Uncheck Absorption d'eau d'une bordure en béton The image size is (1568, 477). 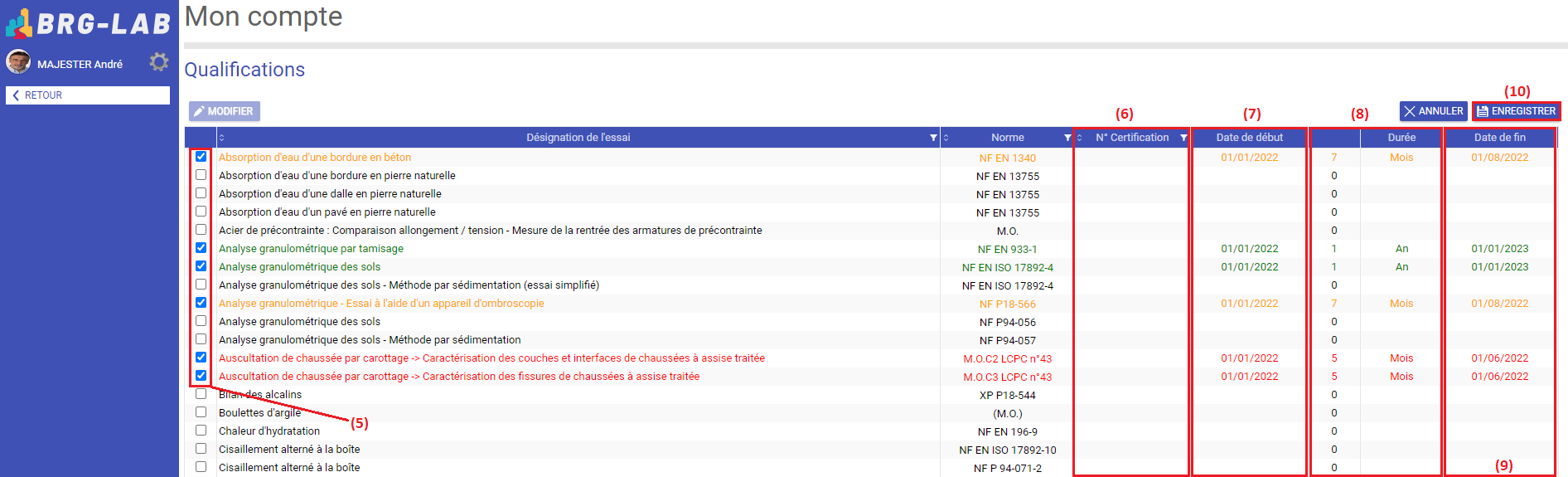coord(201,157)
